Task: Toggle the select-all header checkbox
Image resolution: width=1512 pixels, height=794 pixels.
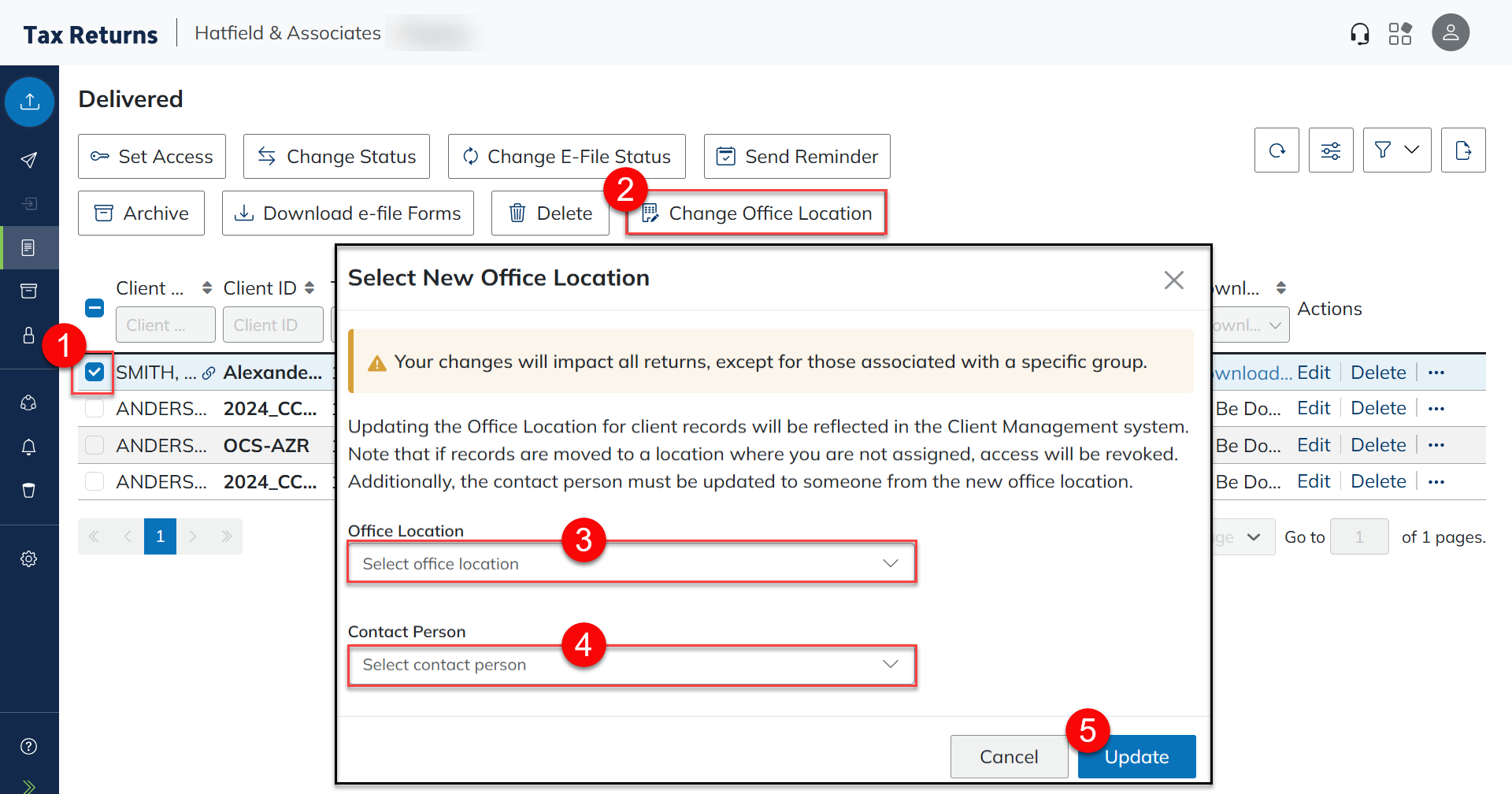Action: coord(94,308)
